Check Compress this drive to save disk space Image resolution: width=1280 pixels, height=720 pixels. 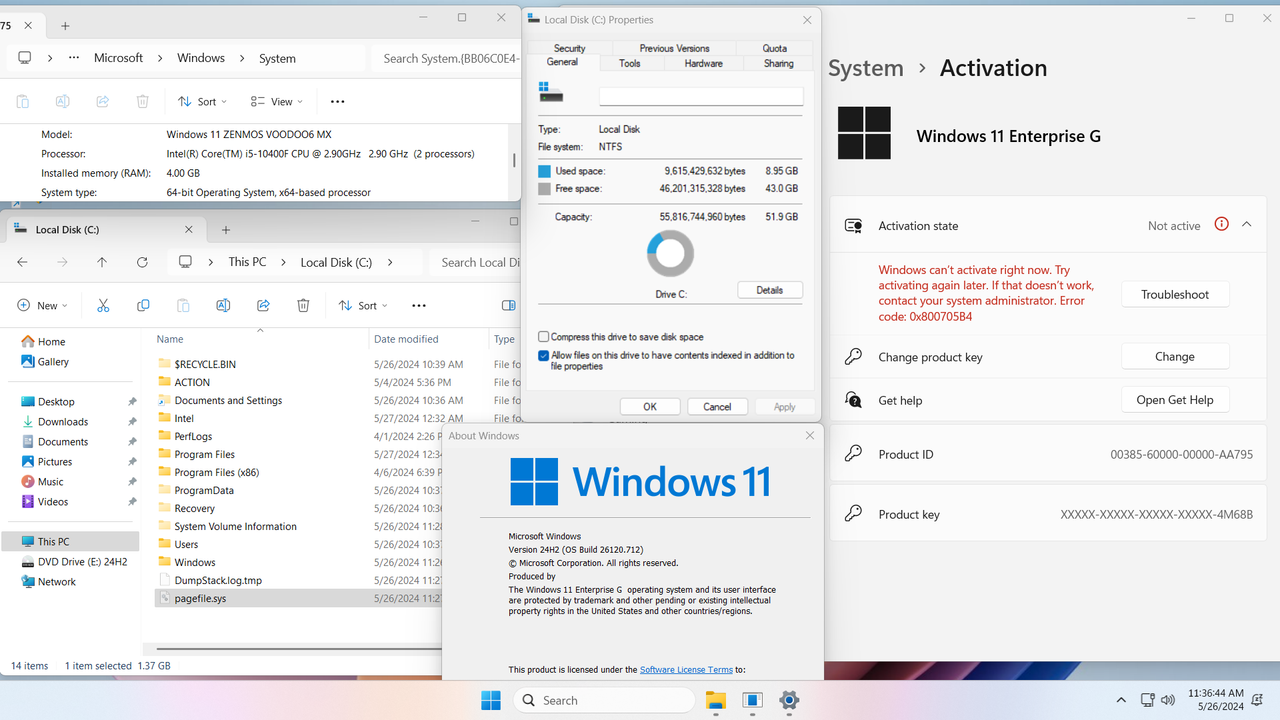pos(543,337)
